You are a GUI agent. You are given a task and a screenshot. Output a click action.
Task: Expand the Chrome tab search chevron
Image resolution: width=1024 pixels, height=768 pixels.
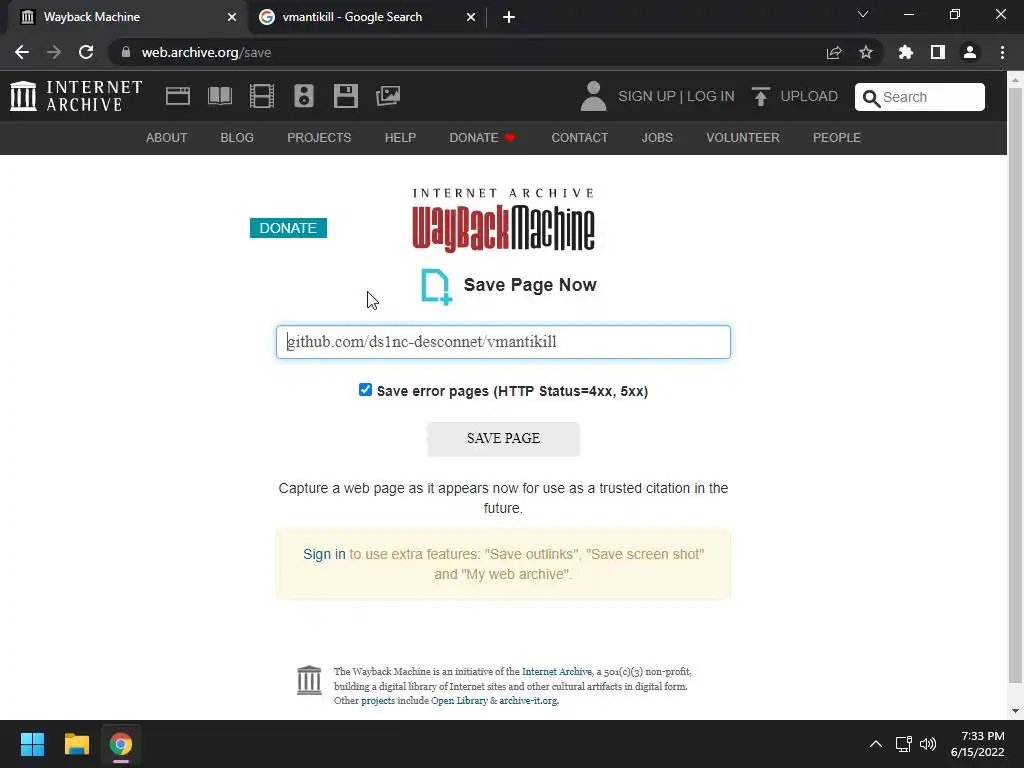click(x=863, y=14)
